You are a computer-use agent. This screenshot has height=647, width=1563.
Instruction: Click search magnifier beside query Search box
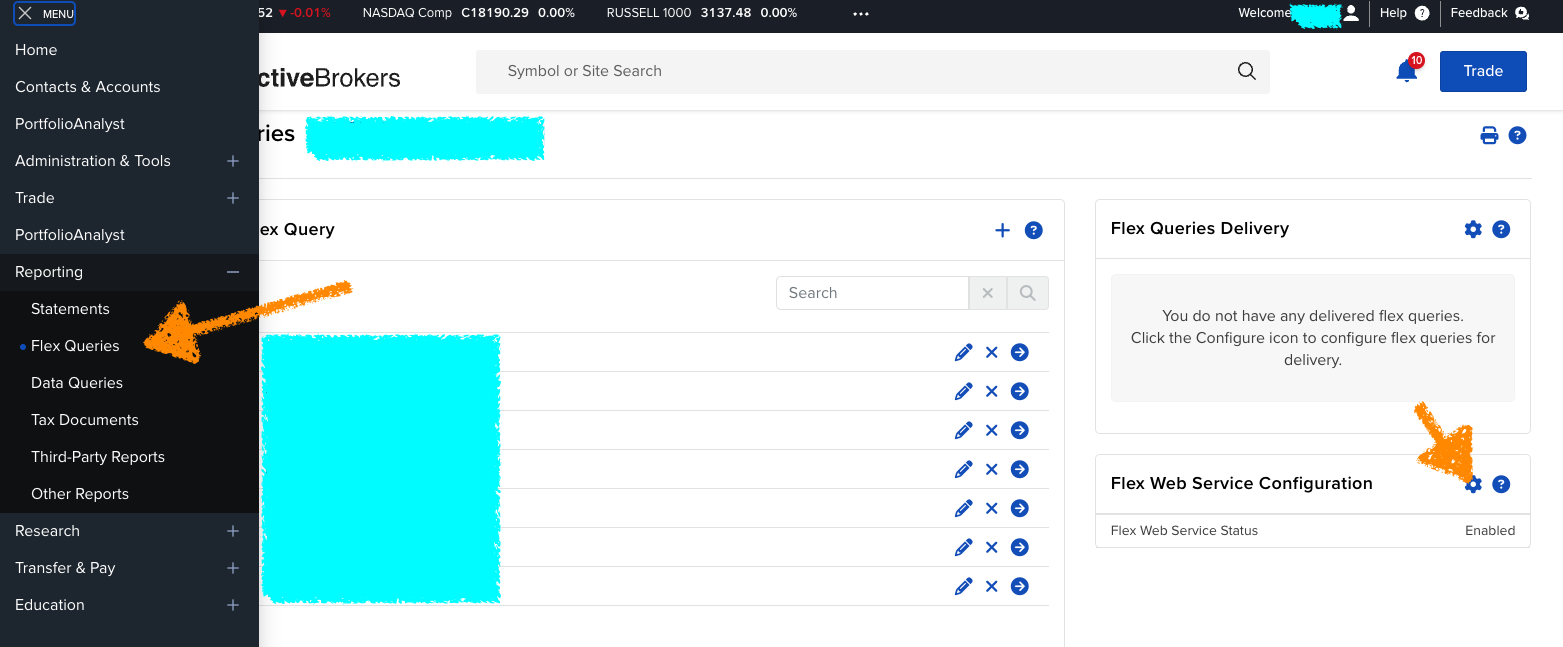tap(1028, 293)
